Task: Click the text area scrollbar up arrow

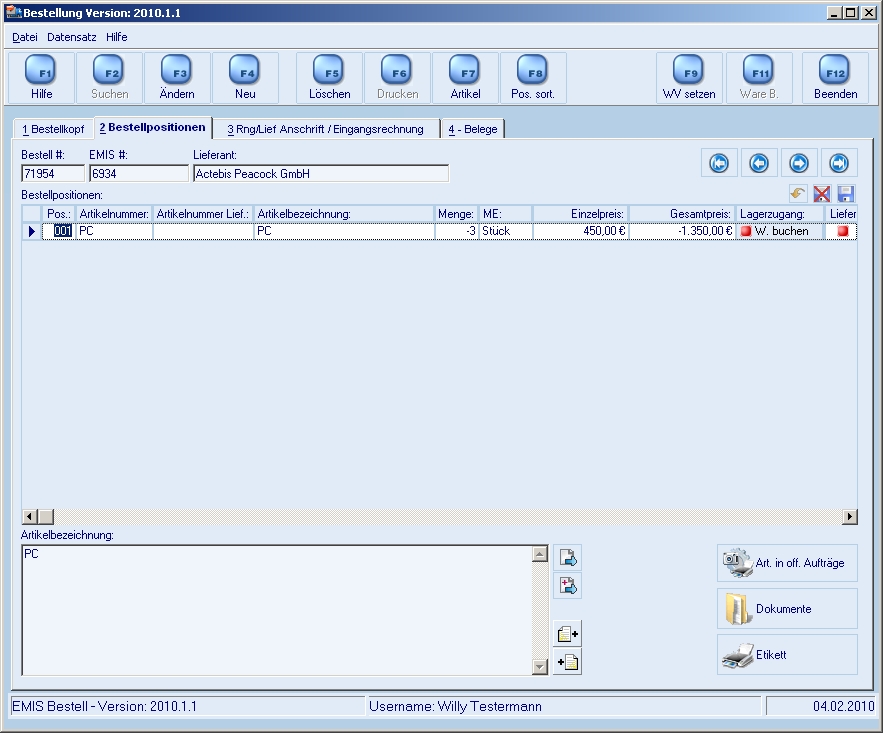Action: tap(539, 554)
